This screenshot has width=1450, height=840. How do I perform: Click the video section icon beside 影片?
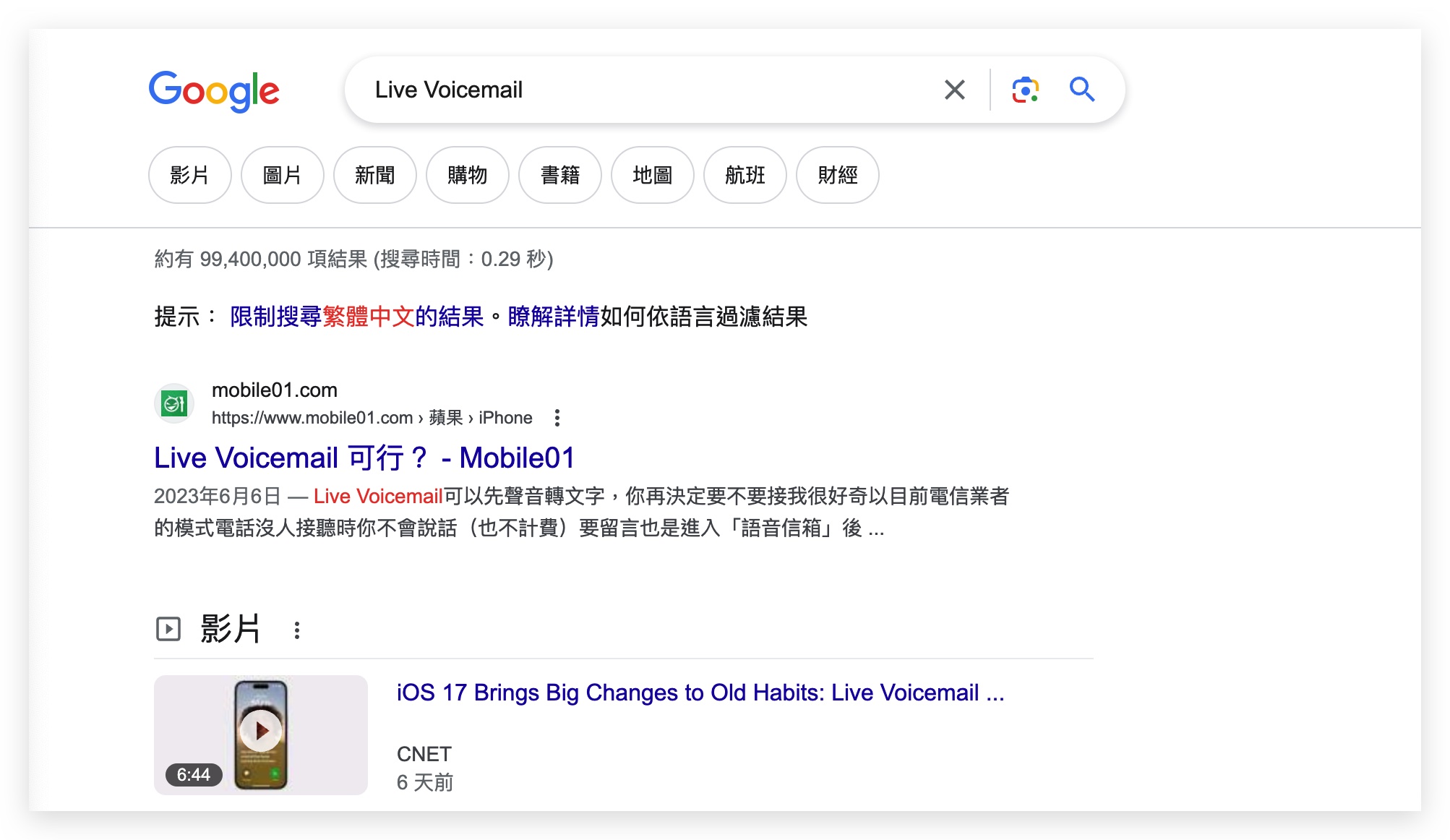(168, 629)
